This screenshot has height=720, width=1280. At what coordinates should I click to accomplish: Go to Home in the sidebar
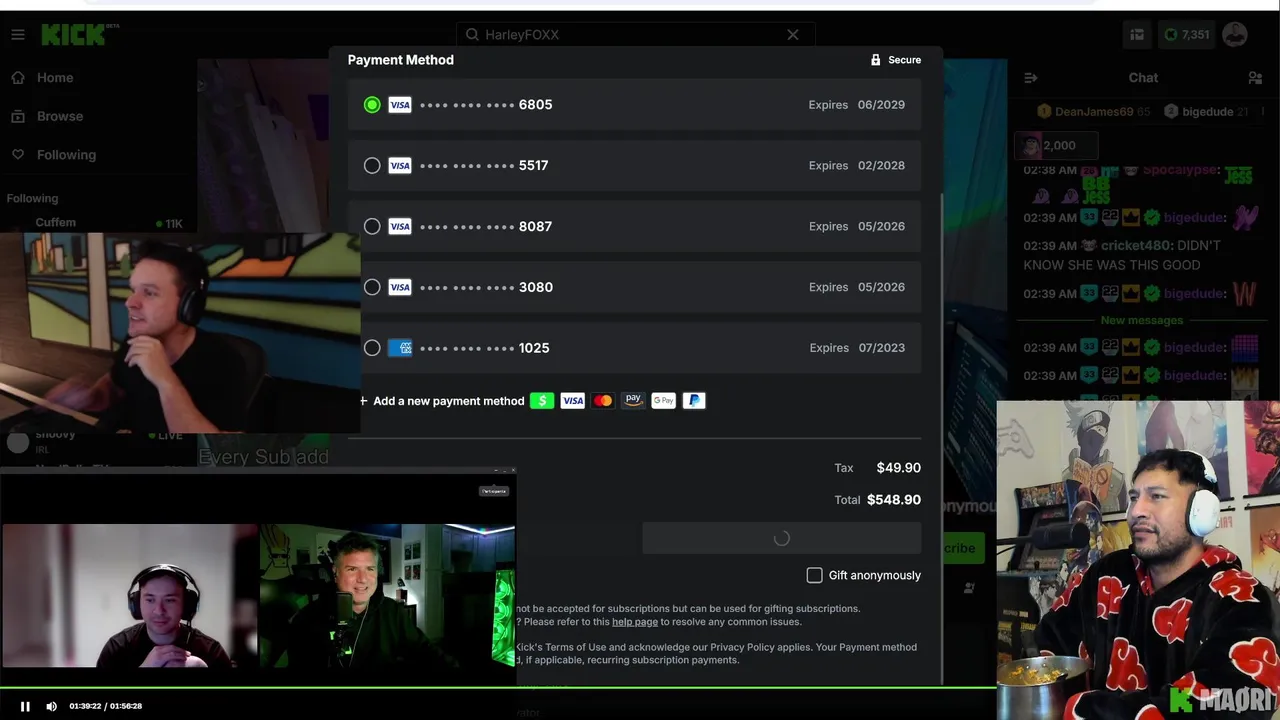click(43, 78)
